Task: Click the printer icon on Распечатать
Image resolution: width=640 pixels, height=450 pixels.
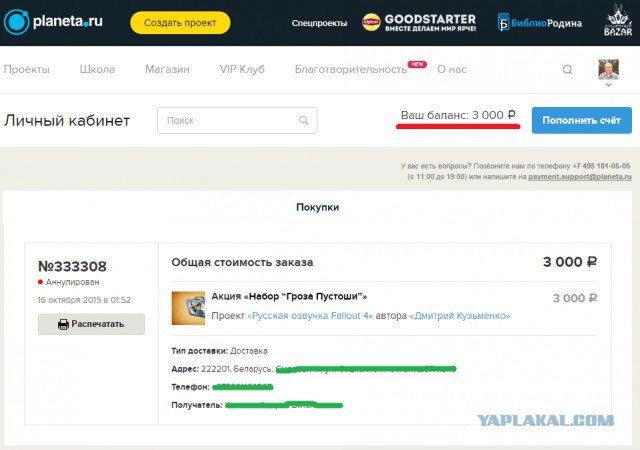Action: coord(63,324)
